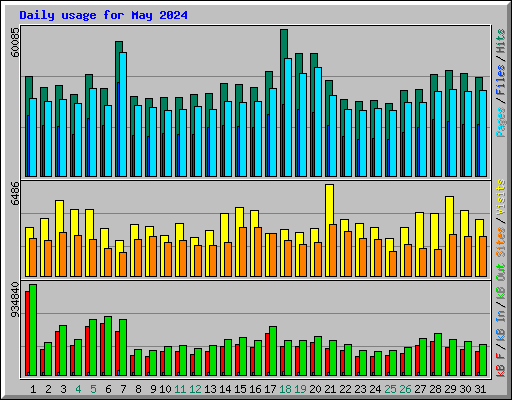Select the green kB Out bar for day 28
Viewport: 512px width, 400px height.
click(438, 354)
